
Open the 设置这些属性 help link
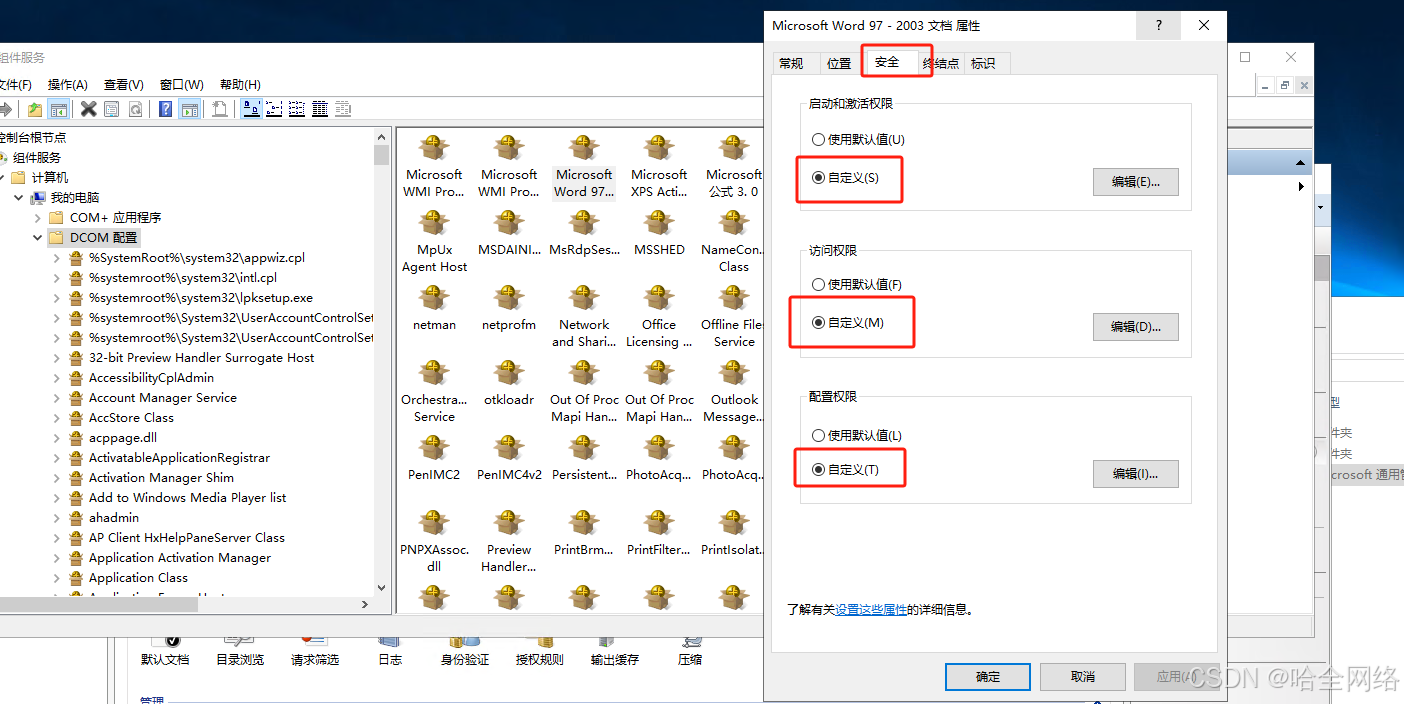pos(871,609)
